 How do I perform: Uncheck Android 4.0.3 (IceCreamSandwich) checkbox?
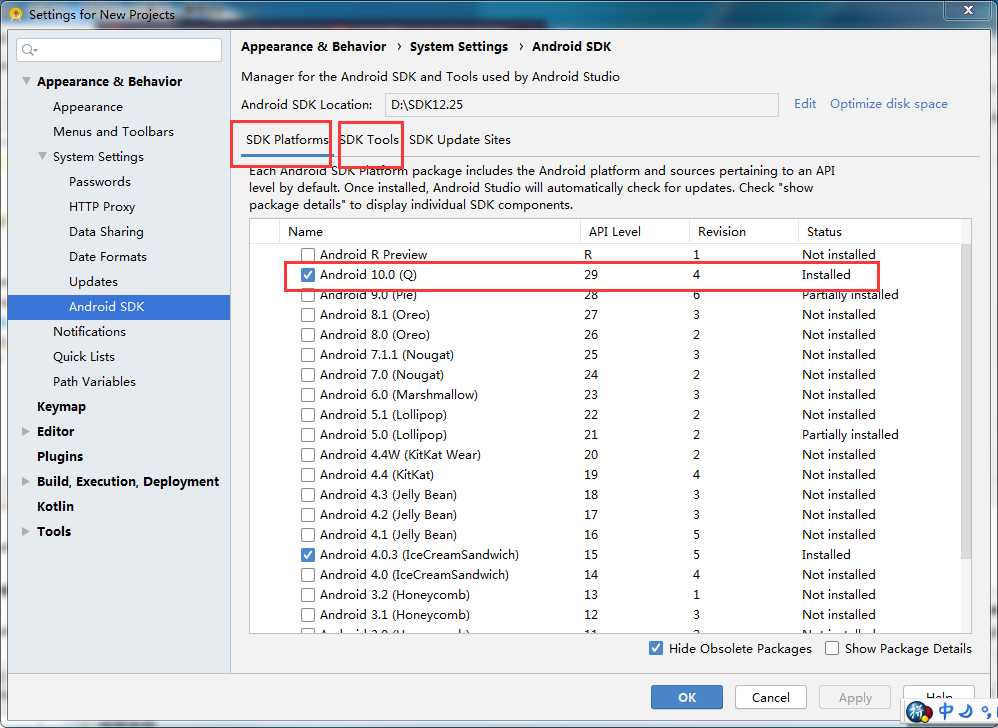(308, 555)
